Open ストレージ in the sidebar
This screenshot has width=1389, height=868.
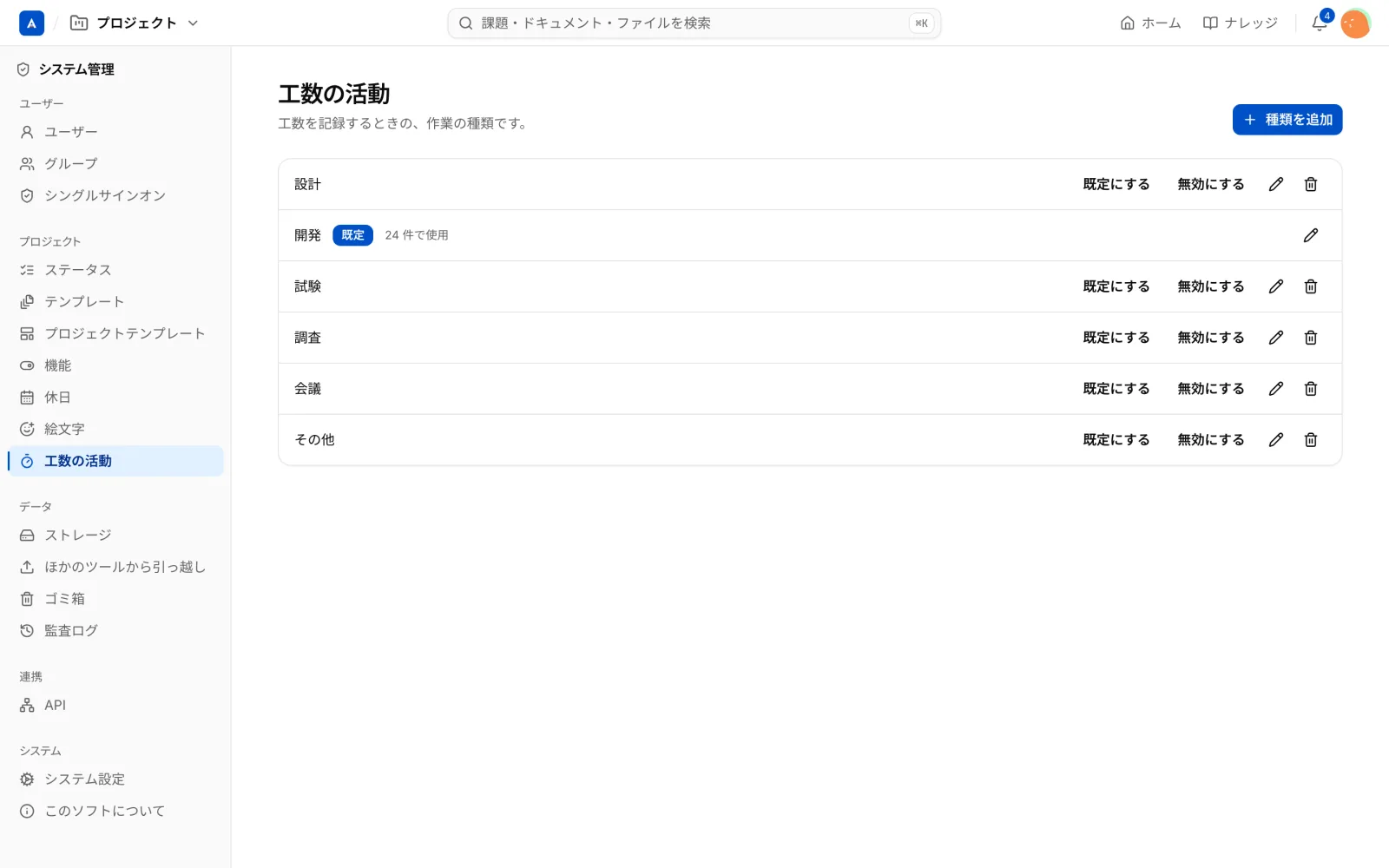(x=115, y=536)
